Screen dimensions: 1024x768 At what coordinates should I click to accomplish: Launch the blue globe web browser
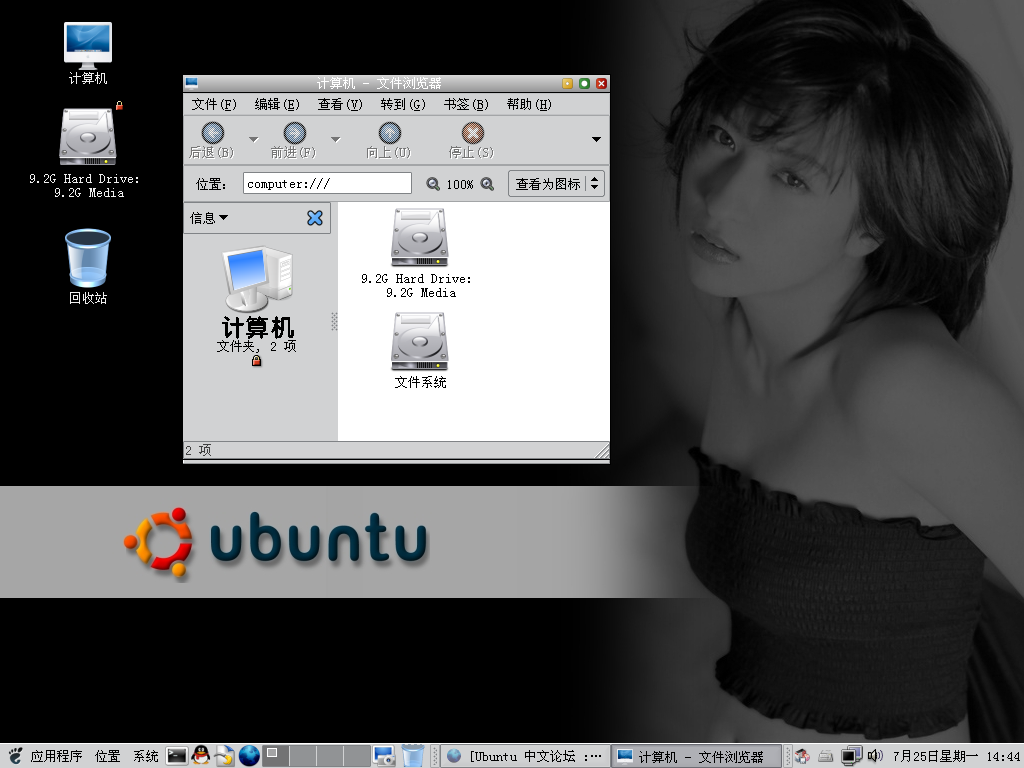(249, 756)
